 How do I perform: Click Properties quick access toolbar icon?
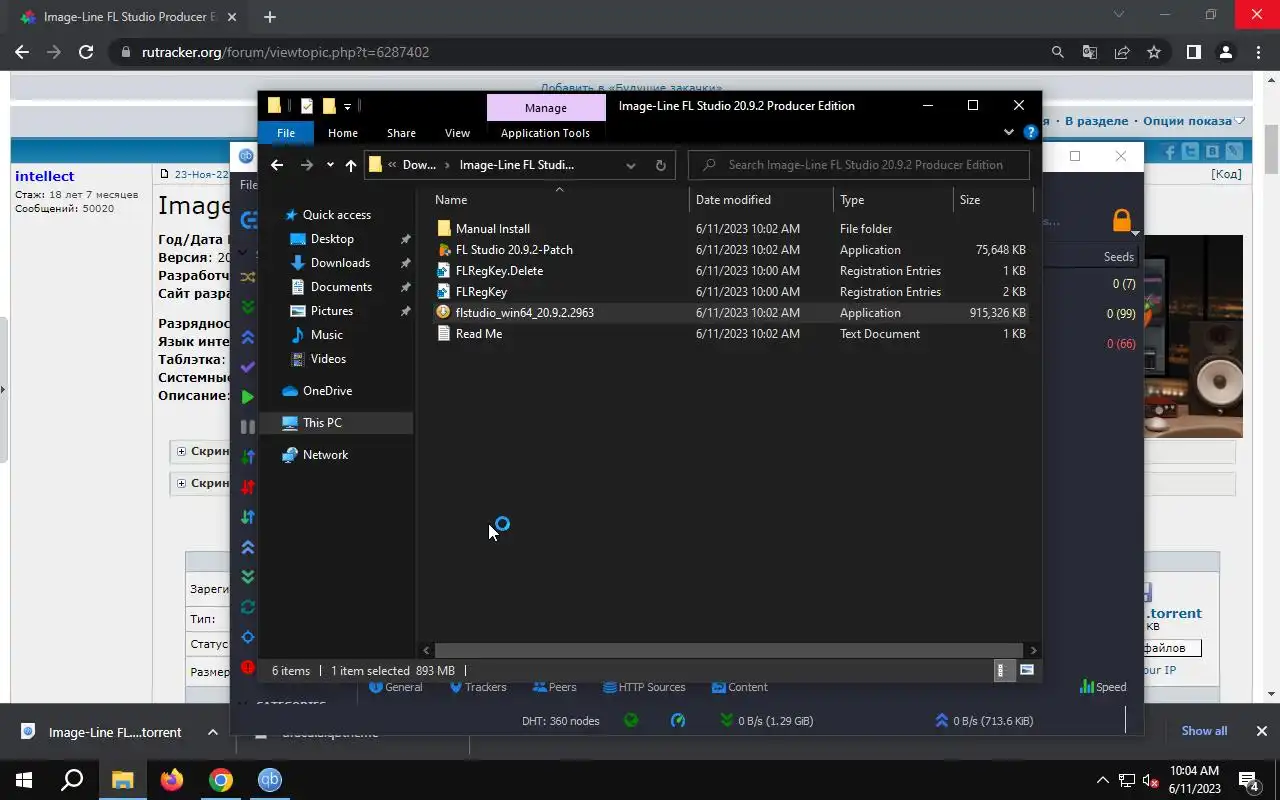click(306, 105)
